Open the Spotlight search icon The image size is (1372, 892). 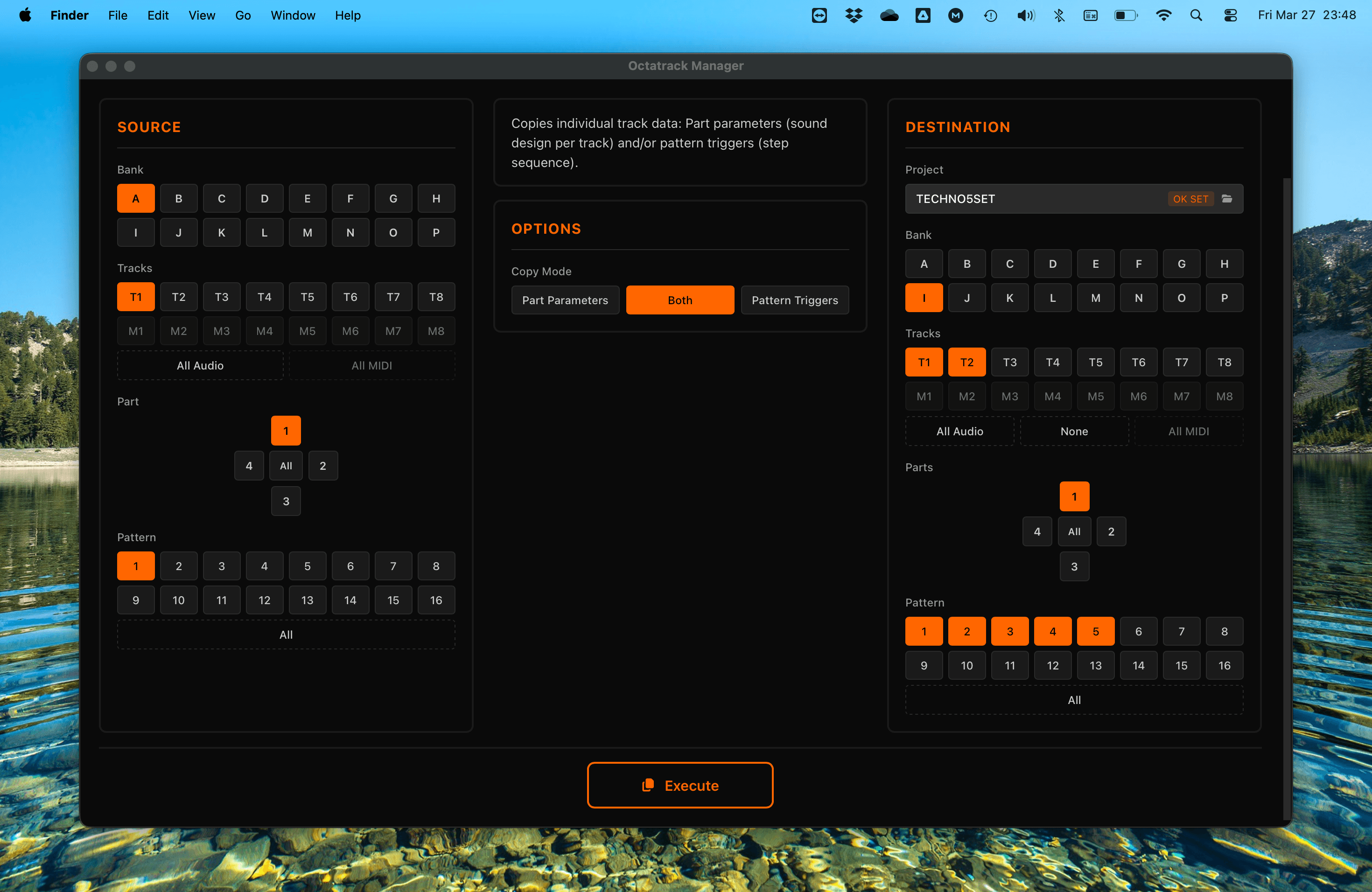coord(1196,15)
